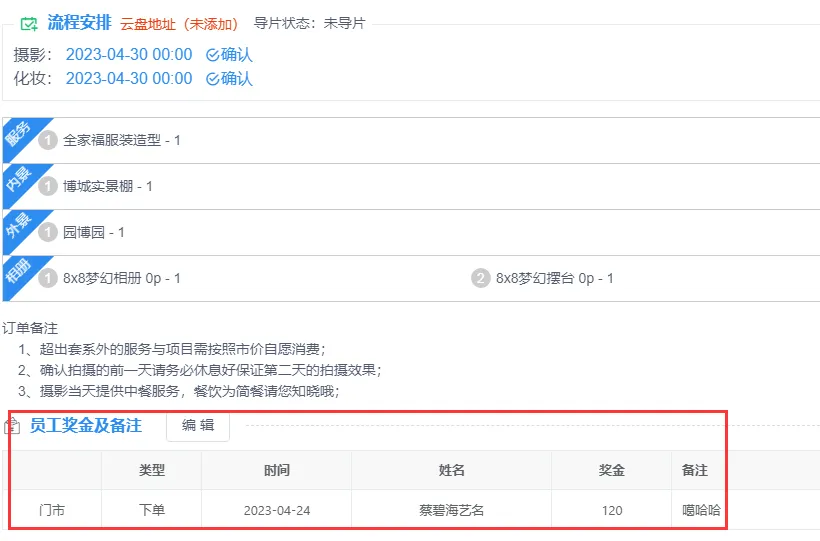Click the 编辑 button for employee bonus
This screenshot has width=820, height=541.
click(x=198, y=425)
